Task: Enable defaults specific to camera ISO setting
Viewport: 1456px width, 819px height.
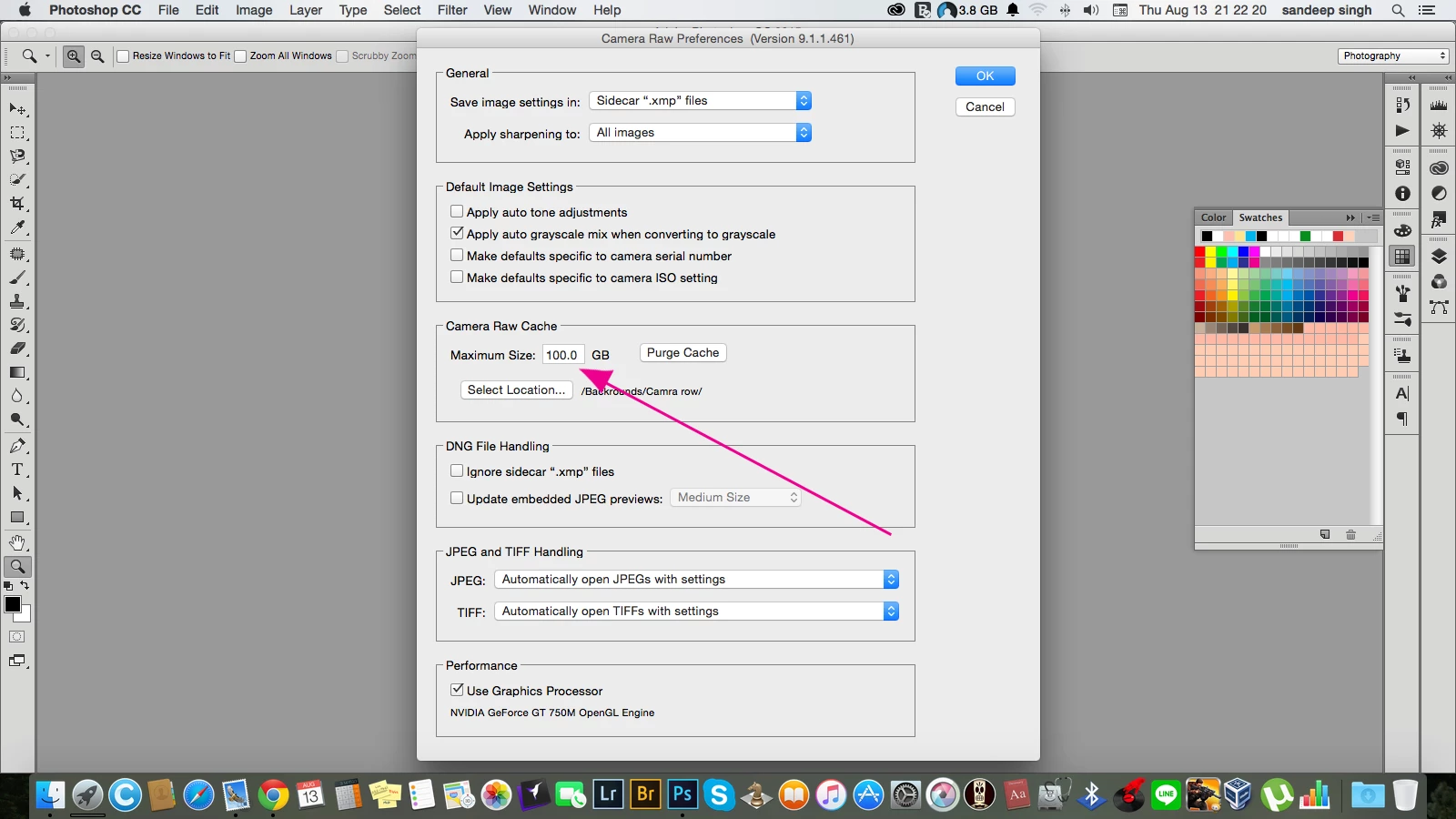Action: click(x=457, y=277)
